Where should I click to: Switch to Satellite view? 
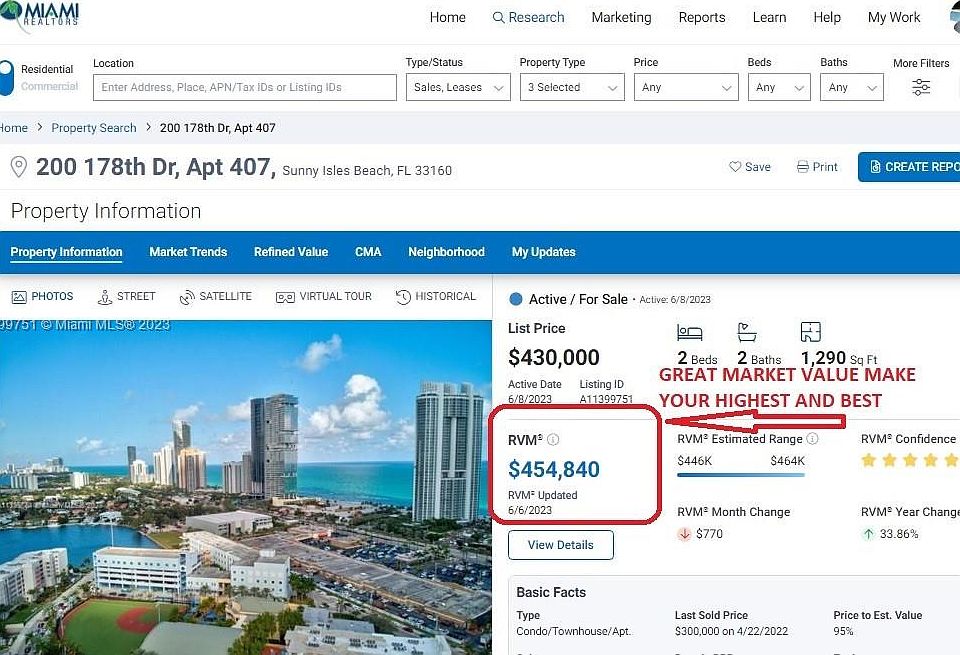click(215, 297)
